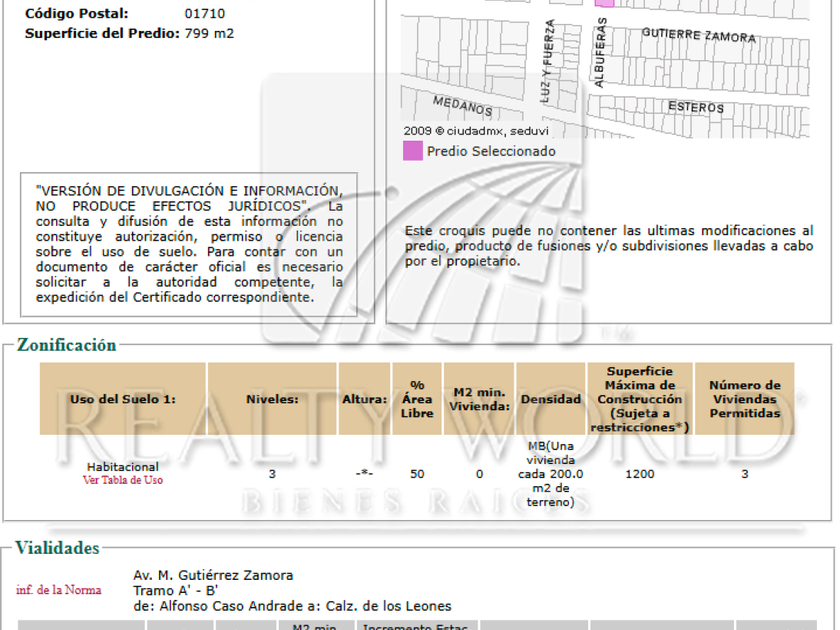
Task: Select the 'Uso del Suelo 1:' column header
Action: 122,399
